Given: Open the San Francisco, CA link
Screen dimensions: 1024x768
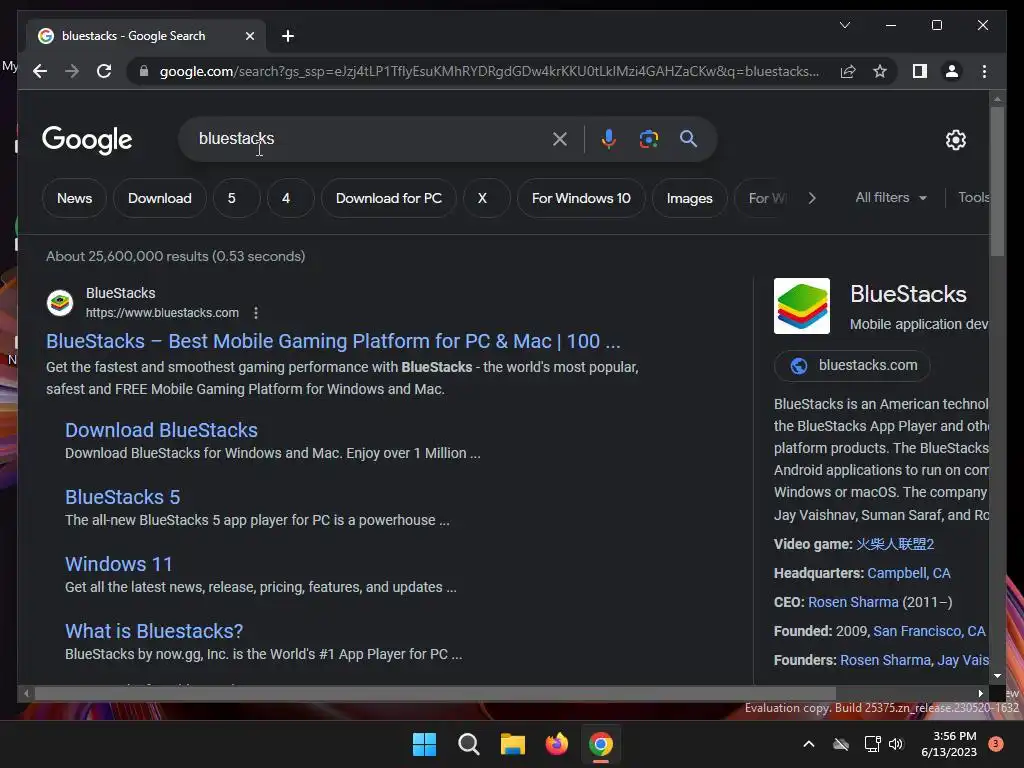Looking at the screenshot, I should click(929, 631).
